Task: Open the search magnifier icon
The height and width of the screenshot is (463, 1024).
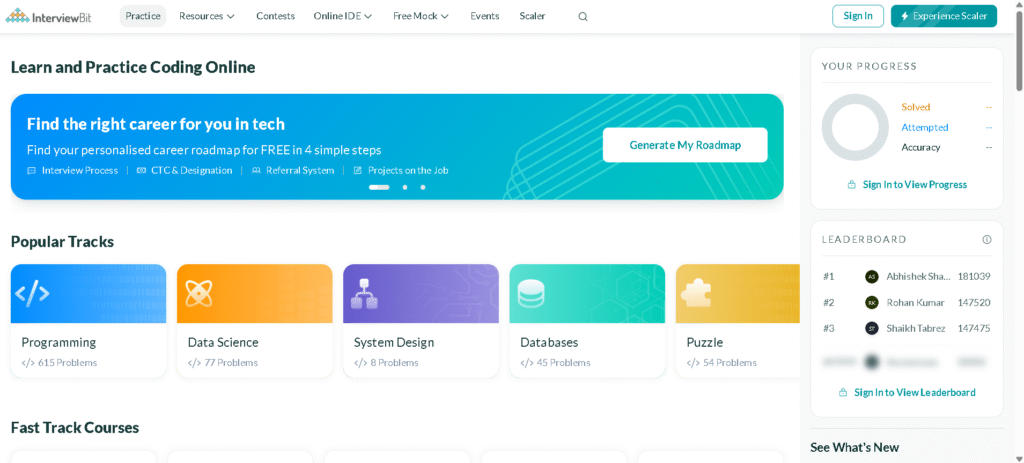Action: 583,17
